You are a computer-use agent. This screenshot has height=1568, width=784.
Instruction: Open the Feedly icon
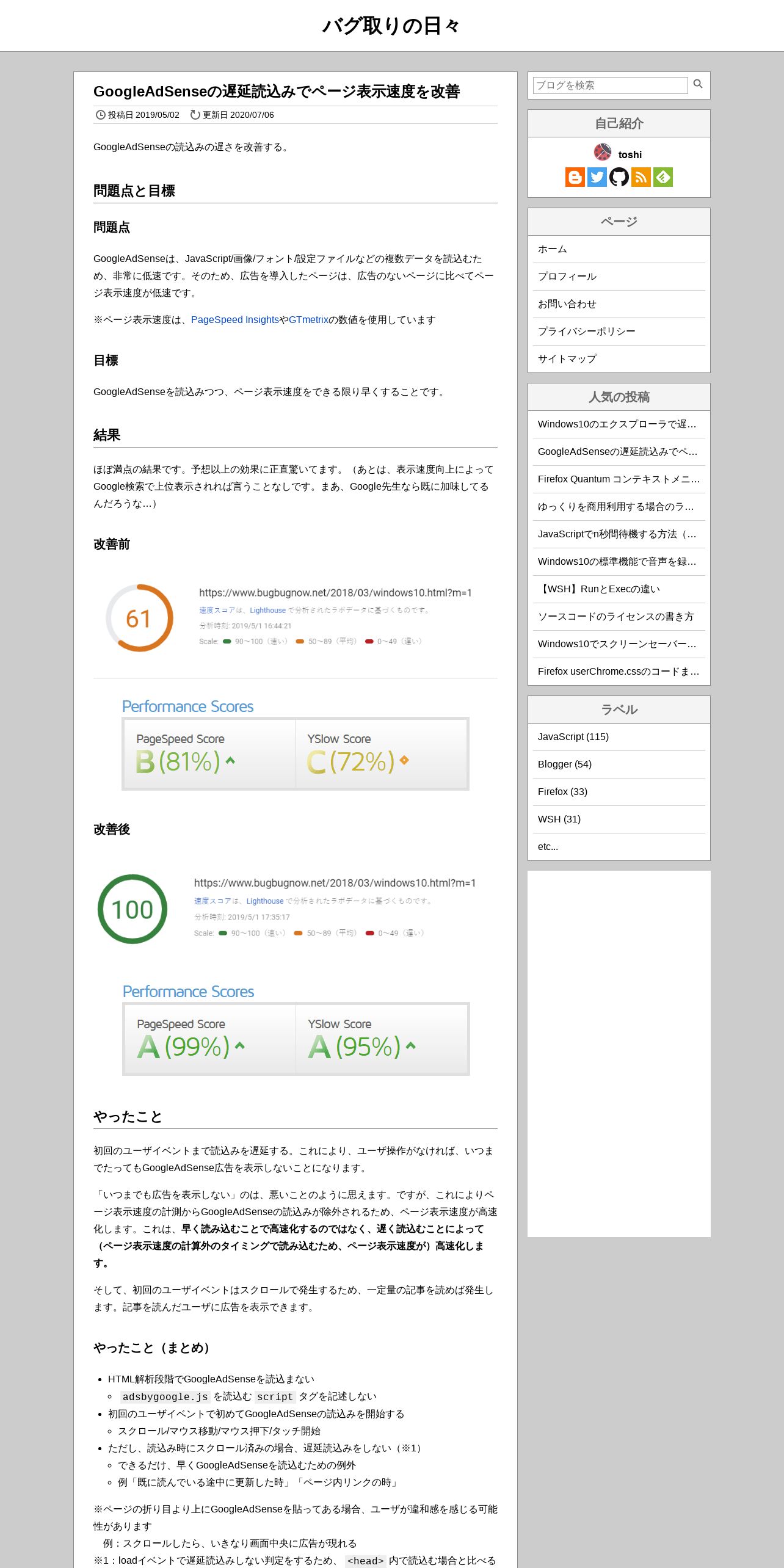coord(663,177)
